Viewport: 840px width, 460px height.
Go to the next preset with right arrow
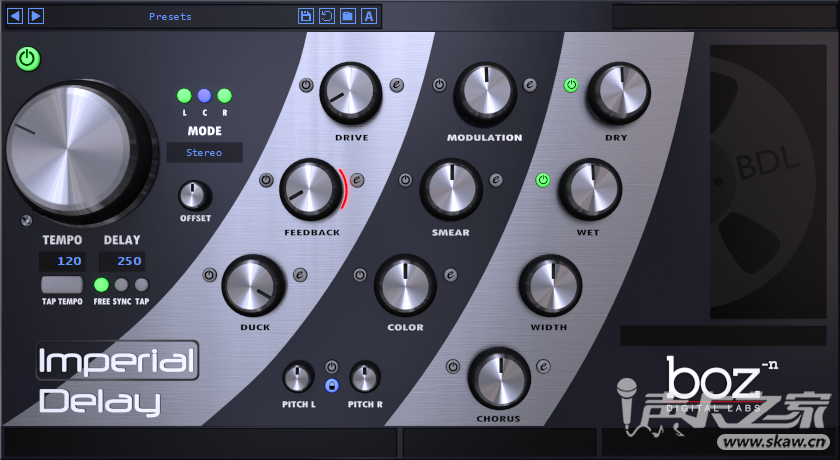(36, 16)
